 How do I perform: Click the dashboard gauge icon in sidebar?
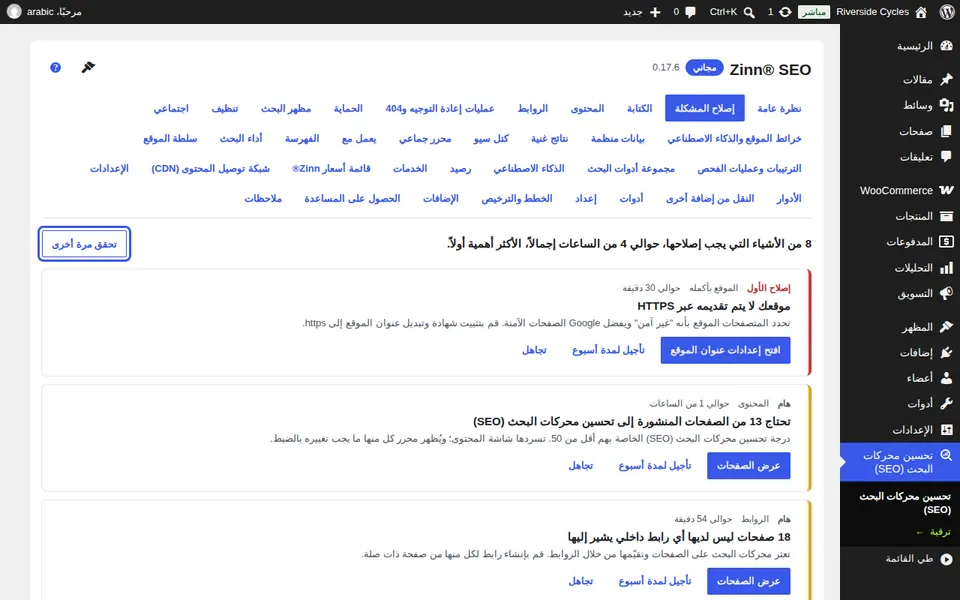pos(947,46)
